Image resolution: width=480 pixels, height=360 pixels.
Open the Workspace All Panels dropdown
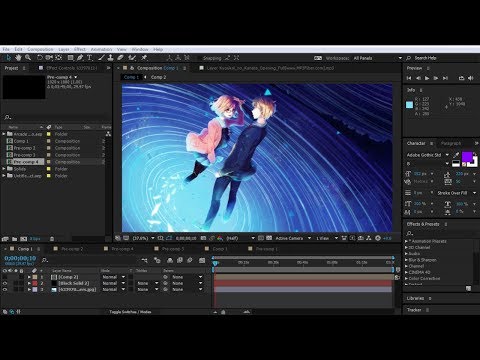377,58
